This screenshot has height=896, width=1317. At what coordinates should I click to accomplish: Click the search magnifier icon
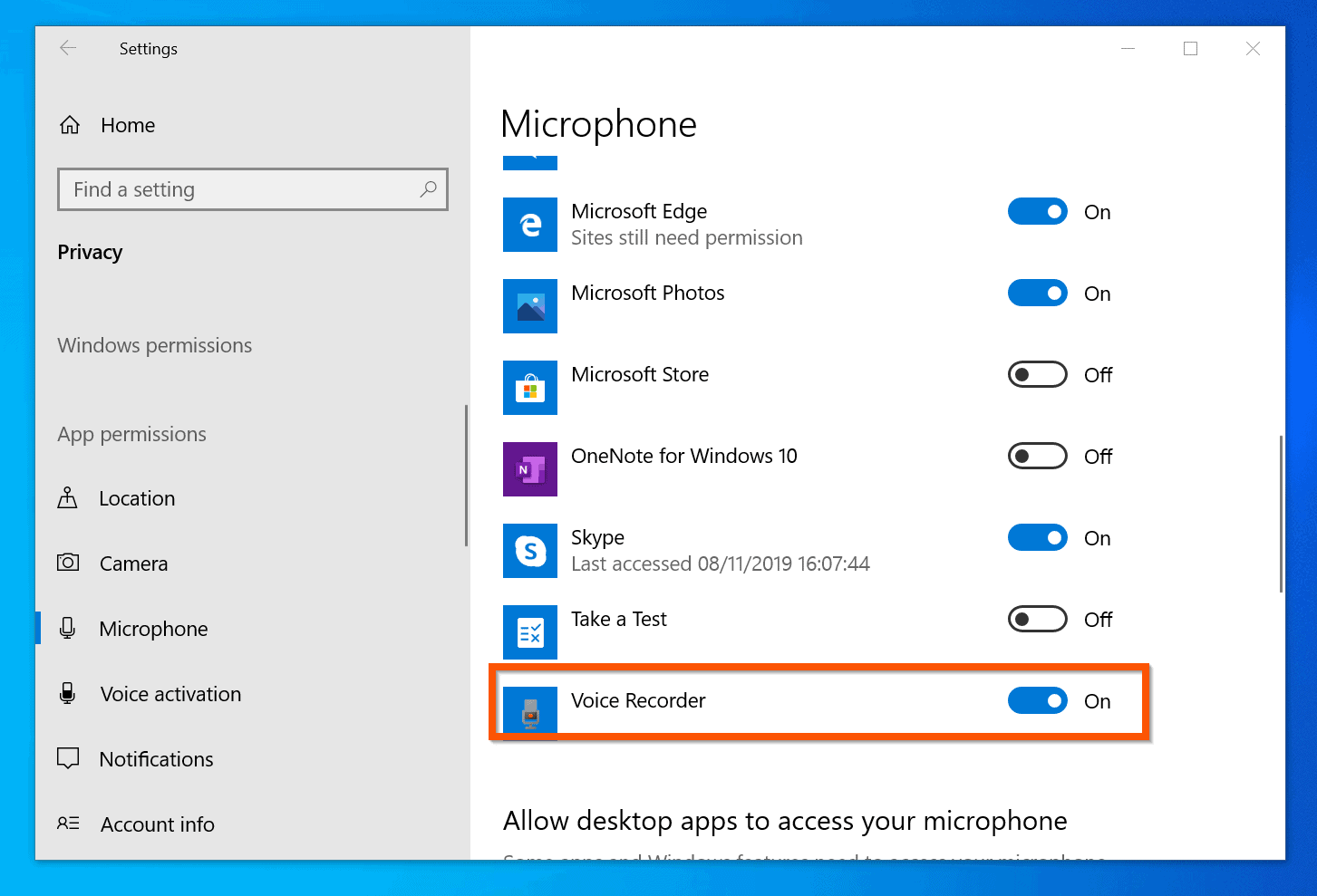pyautogui.click(x=428, y=189)
